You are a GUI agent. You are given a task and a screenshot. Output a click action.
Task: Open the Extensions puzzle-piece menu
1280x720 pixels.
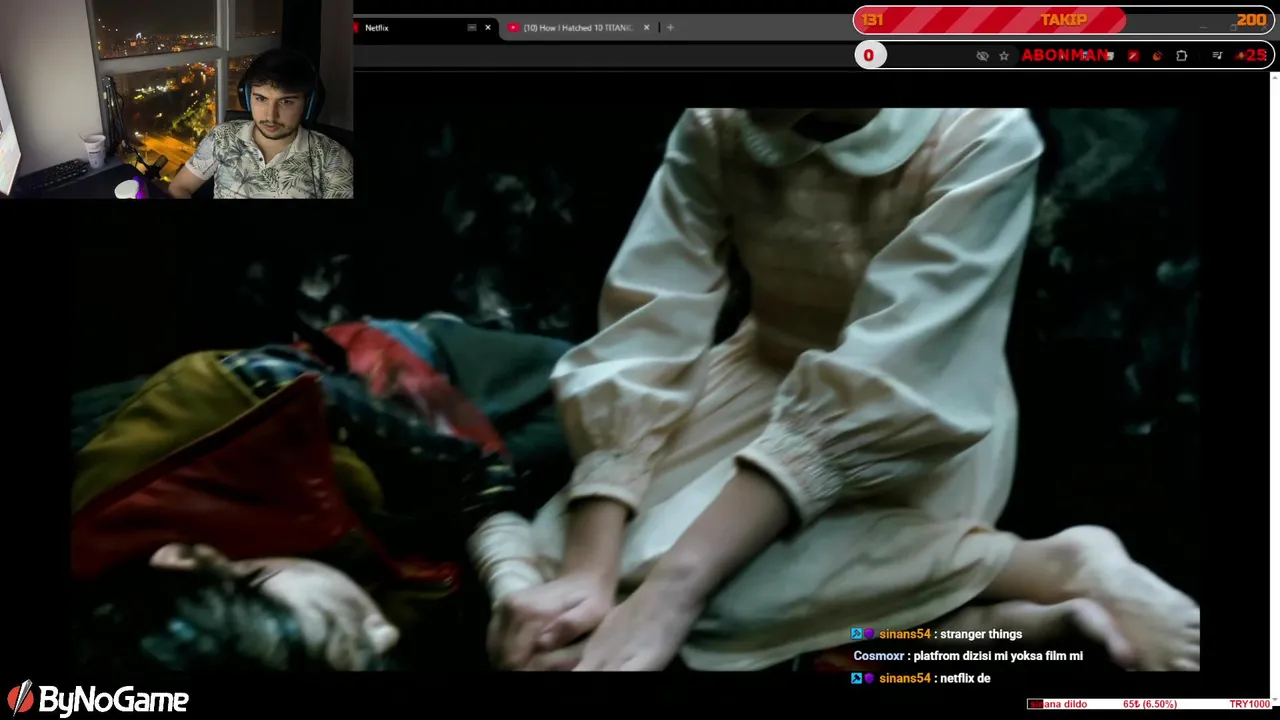point(1182,56)
